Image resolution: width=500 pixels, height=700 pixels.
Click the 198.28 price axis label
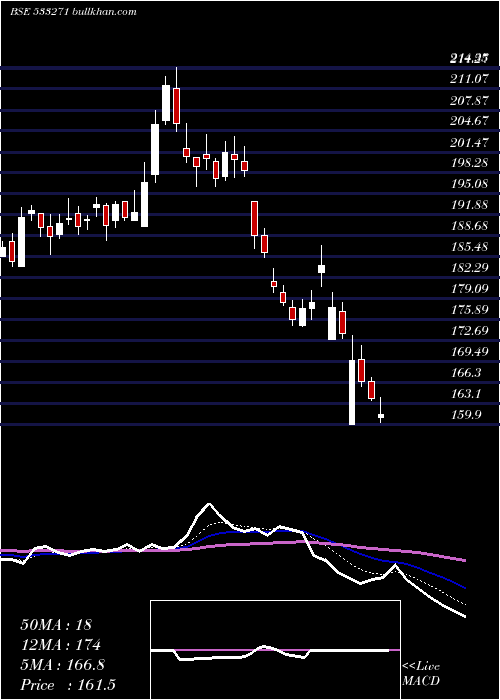tap(469, 162)
